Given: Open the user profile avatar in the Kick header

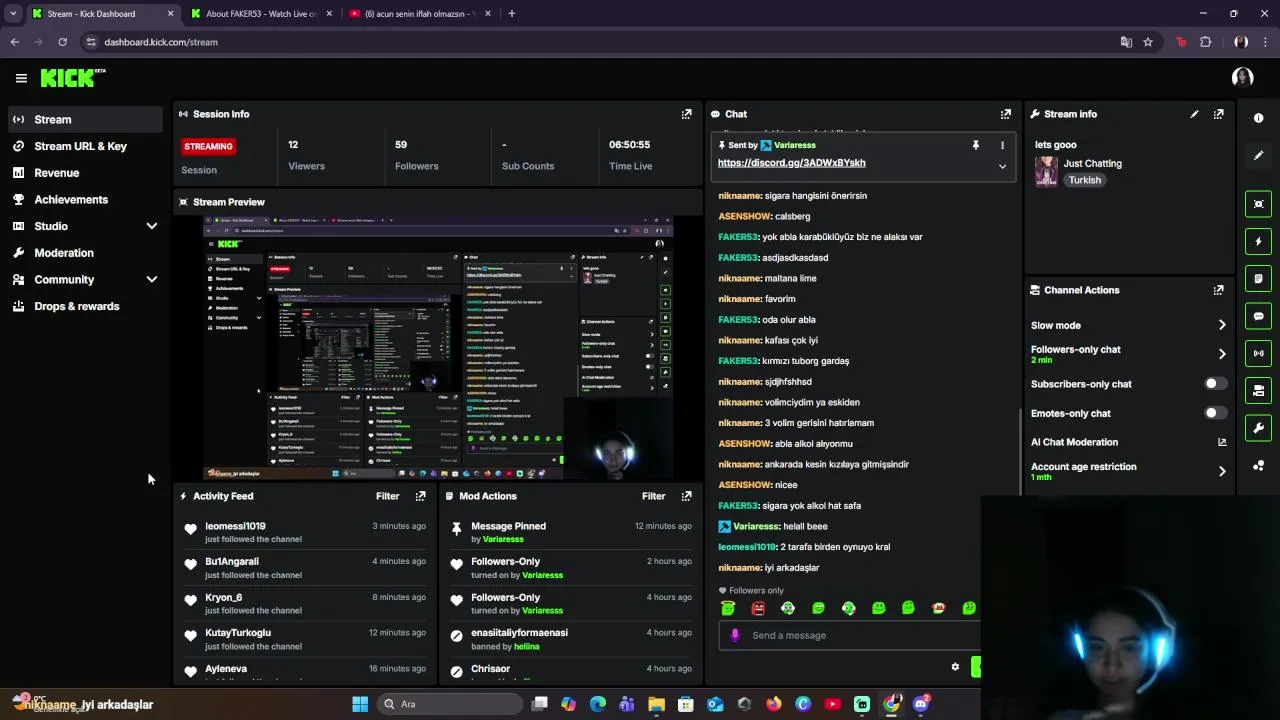Looking at the screenshot, I should (1243, 78).
